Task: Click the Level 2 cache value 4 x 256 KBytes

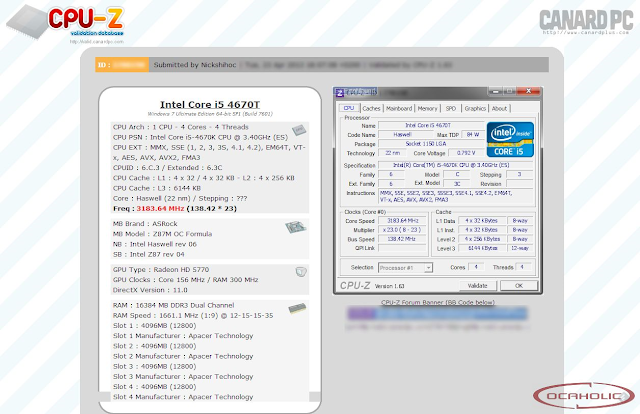Action: tap(482, 239)
